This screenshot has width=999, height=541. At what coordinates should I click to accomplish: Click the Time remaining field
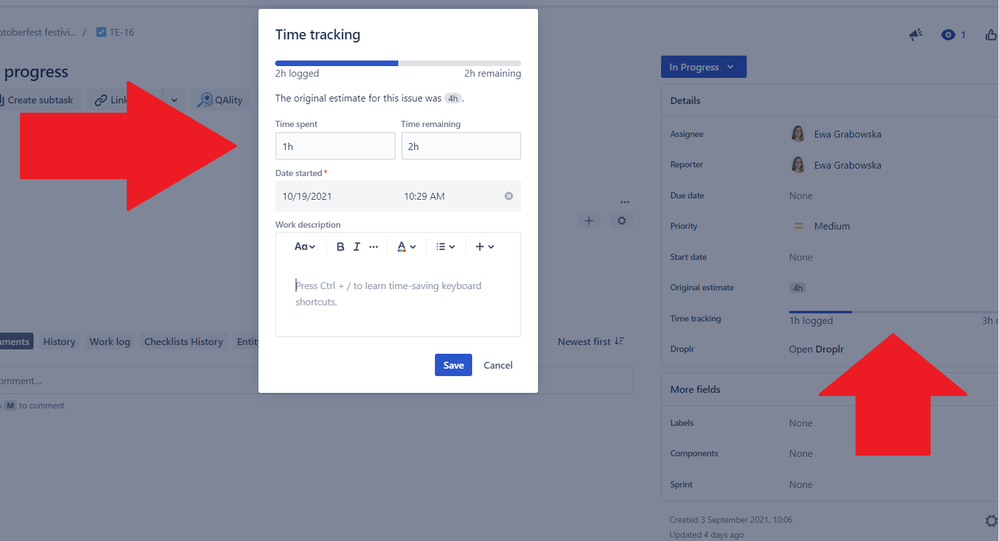[x=461, y=146]
